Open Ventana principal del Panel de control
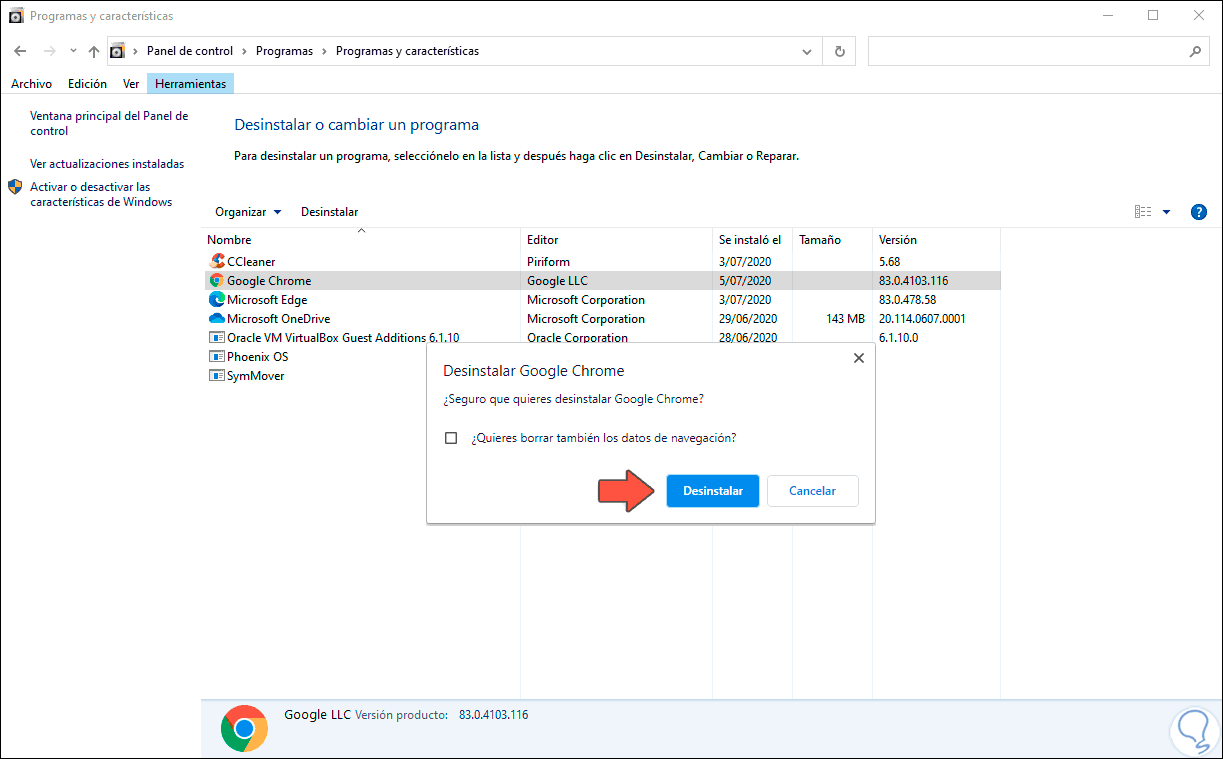The height and width of the screenshot is (759, 1223). point(109,124)
